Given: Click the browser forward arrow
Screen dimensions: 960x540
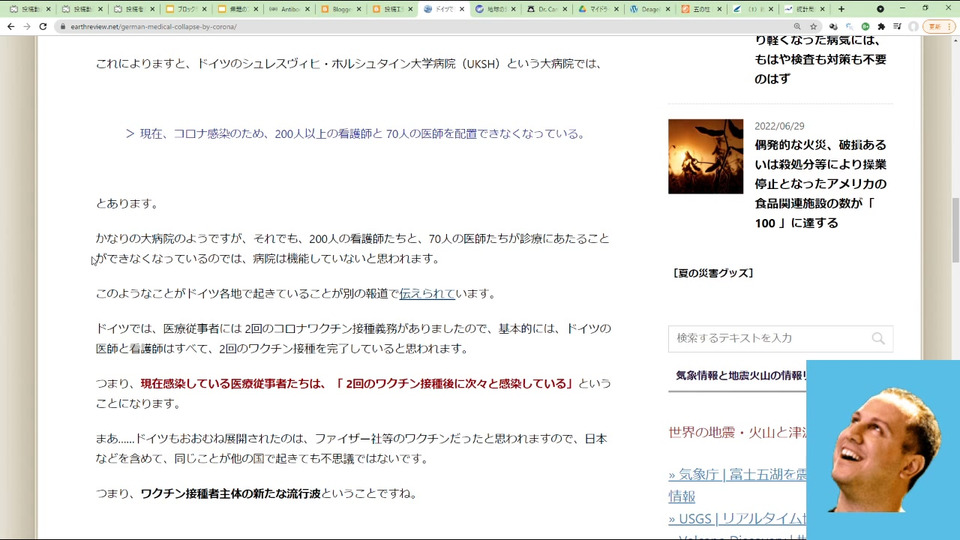Looking at the screenshot, I should click(x=27, y=26).
